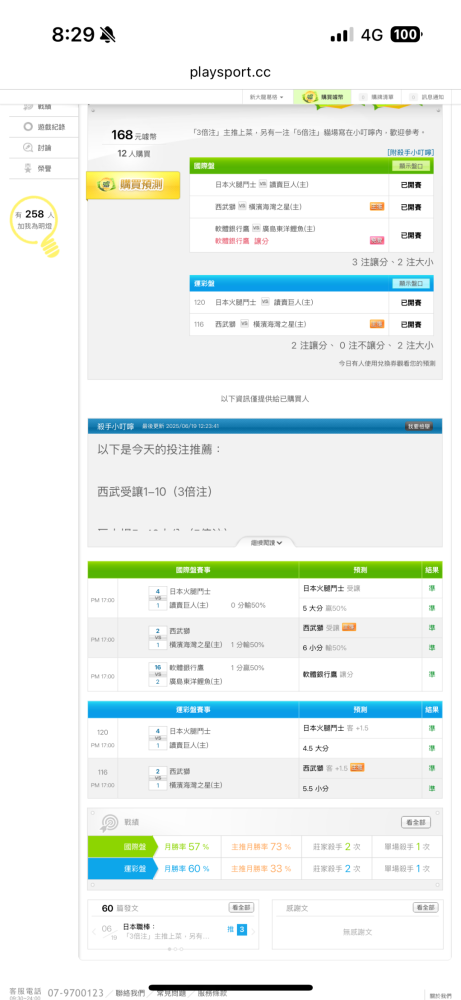Click 看全部 in the 戰績 panel
The width and height of the screenshot is (461, 1000).
[416, 823]
